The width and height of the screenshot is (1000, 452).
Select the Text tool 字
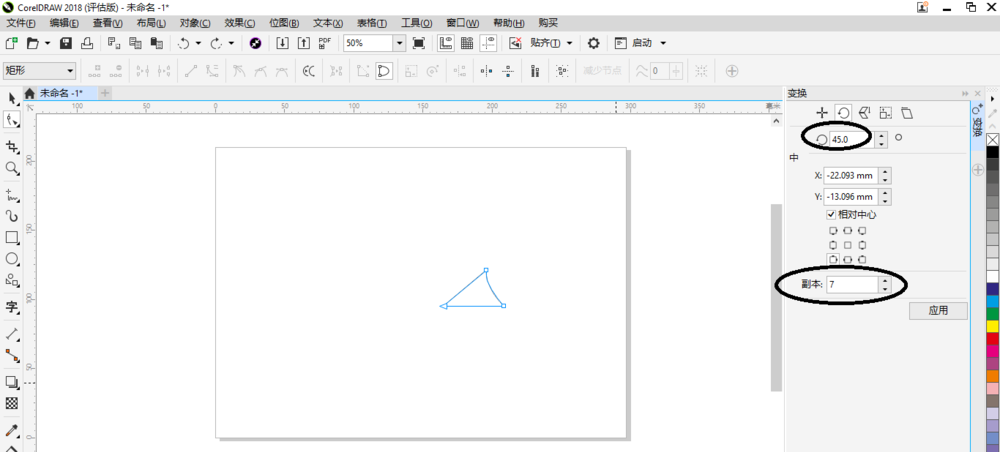(x=11, y=307)
